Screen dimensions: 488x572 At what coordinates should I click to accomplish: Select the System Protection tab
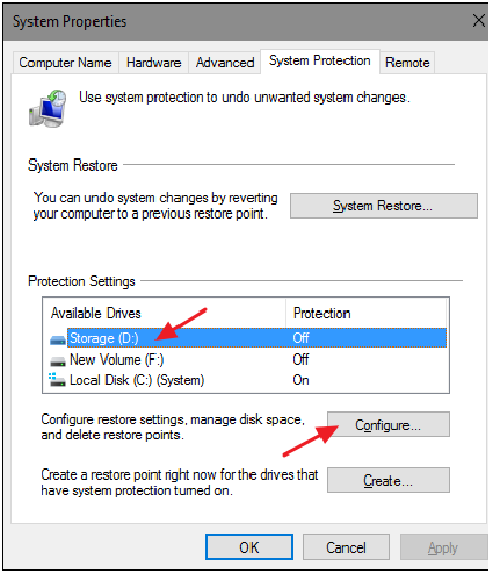pos(320,61)
